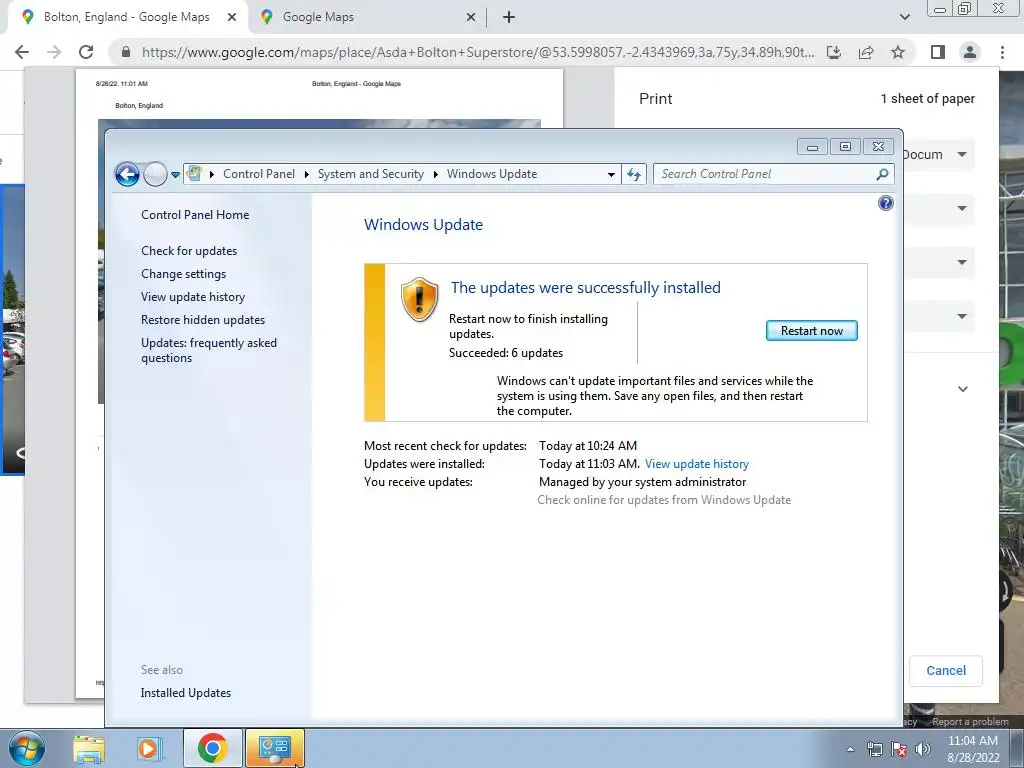Click the share page icon in Chrome
The image size is (1024, 768).
tap(866, 52)
